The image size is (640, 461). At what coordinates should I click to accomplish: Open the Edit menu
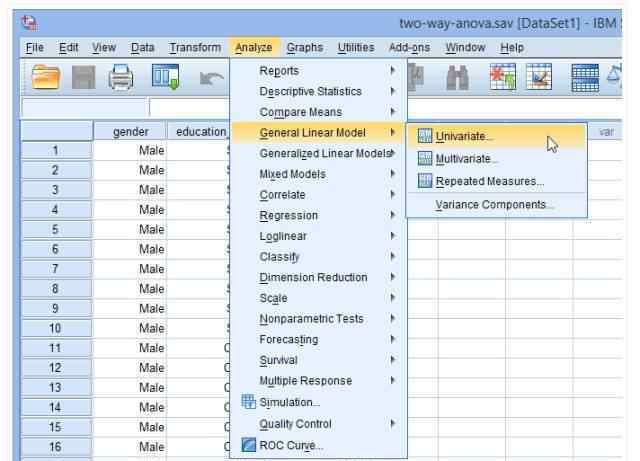point(69,47)
